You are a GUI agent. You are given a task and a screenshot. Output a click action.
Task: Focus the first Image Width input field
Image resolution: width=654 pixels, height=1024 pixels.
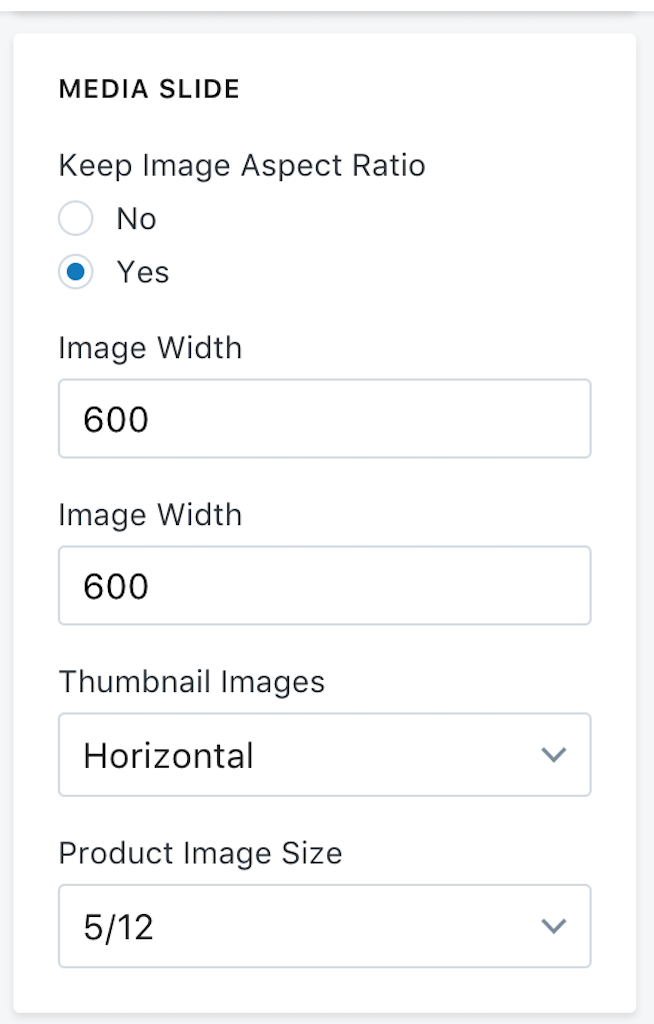(x=324, y=418)
